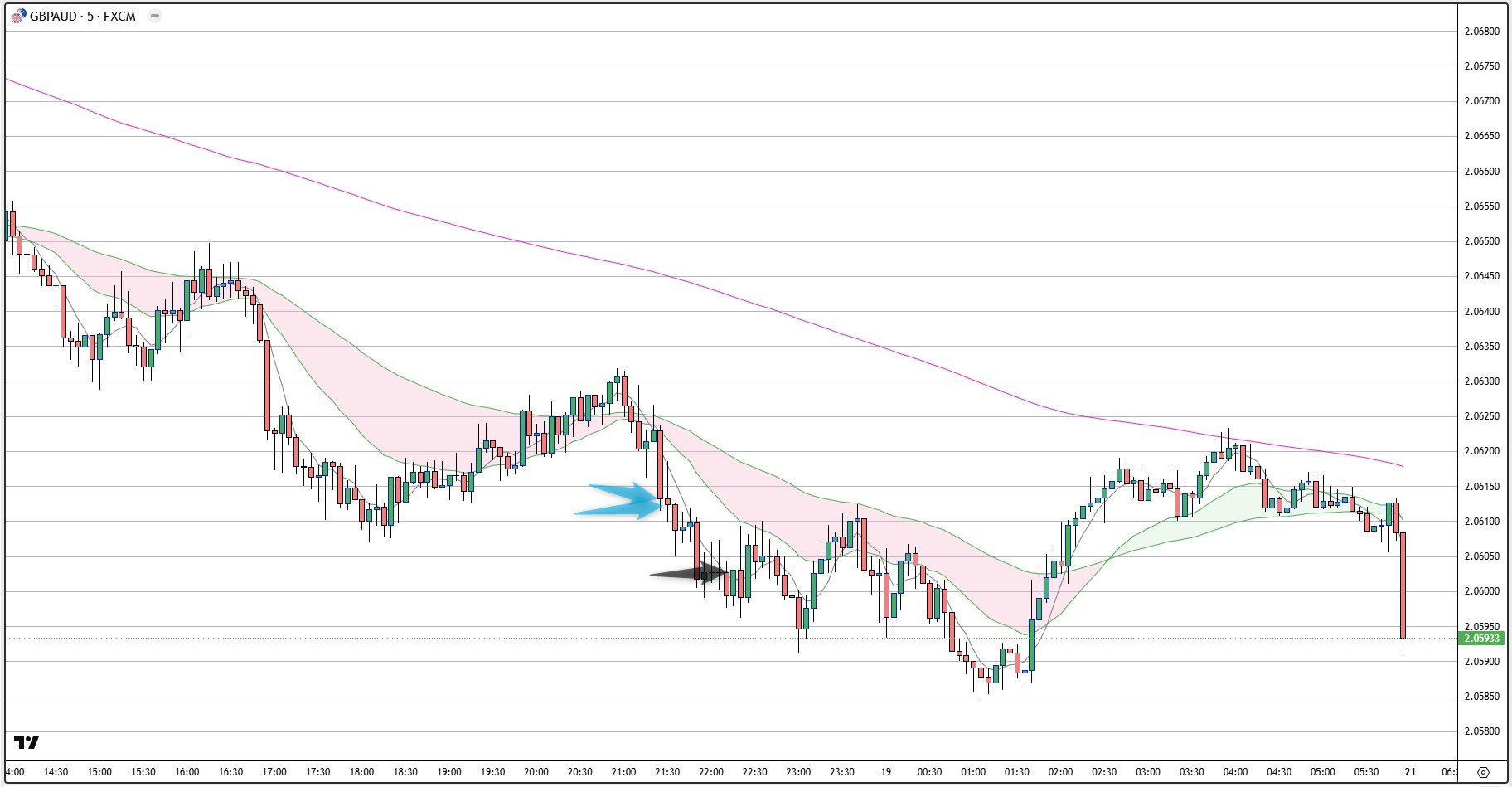Screen dimensions: 1512x787
Task: Click the GBP/AUD flag symbol icon
Action: pos(17,16)
